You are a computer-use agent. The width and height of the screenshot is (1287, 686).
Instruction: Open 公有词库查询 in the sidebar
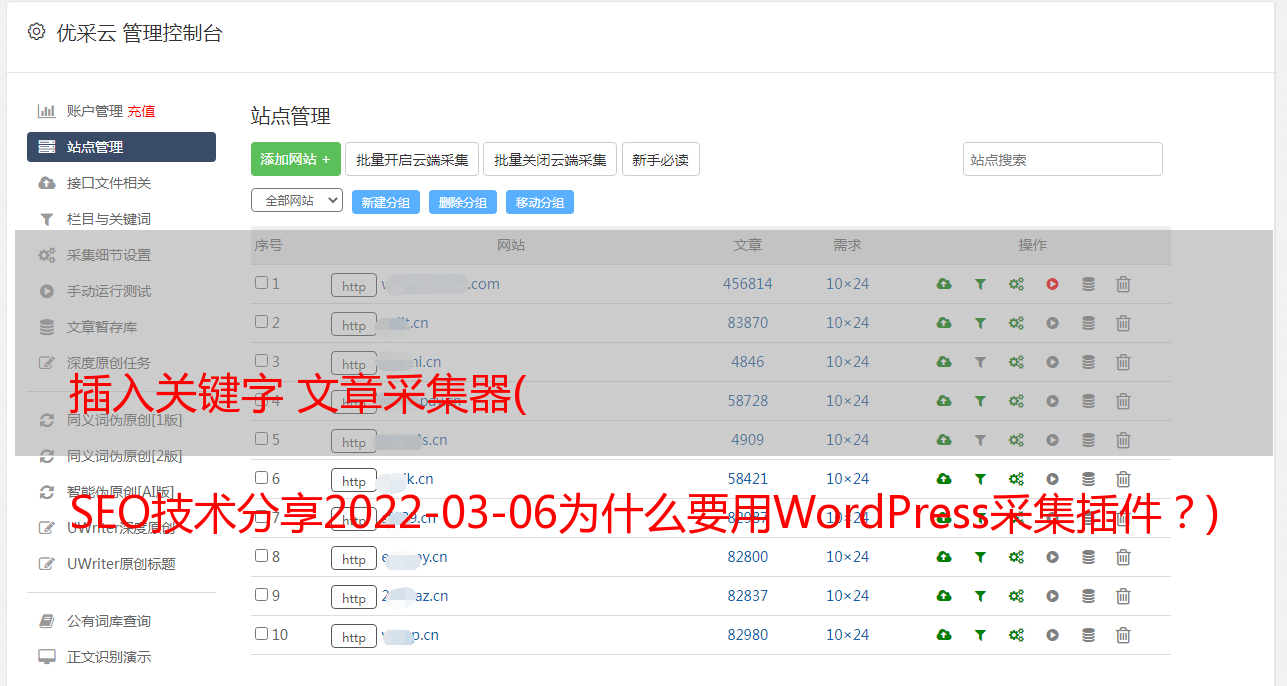click(x=109, y=621)
